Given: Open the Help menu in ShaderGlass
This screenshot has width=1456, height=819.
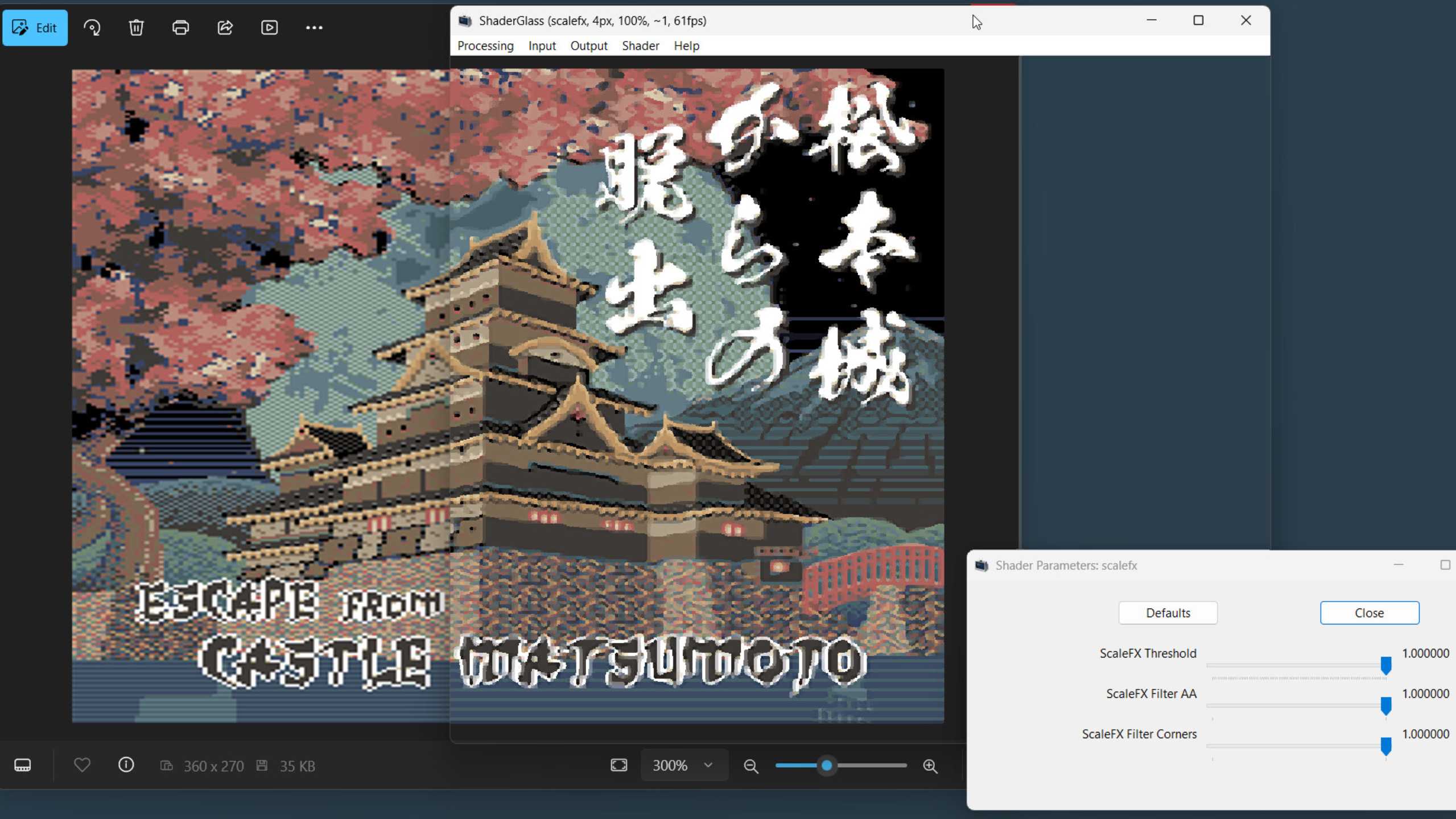Looking at the screenshot, I should [686, 45].
